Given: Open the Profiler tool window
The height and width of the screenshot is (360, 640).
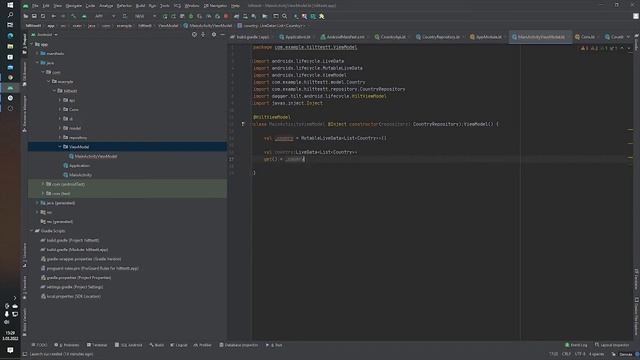Looking at the screenshot, I should click(x=202, y=345).
